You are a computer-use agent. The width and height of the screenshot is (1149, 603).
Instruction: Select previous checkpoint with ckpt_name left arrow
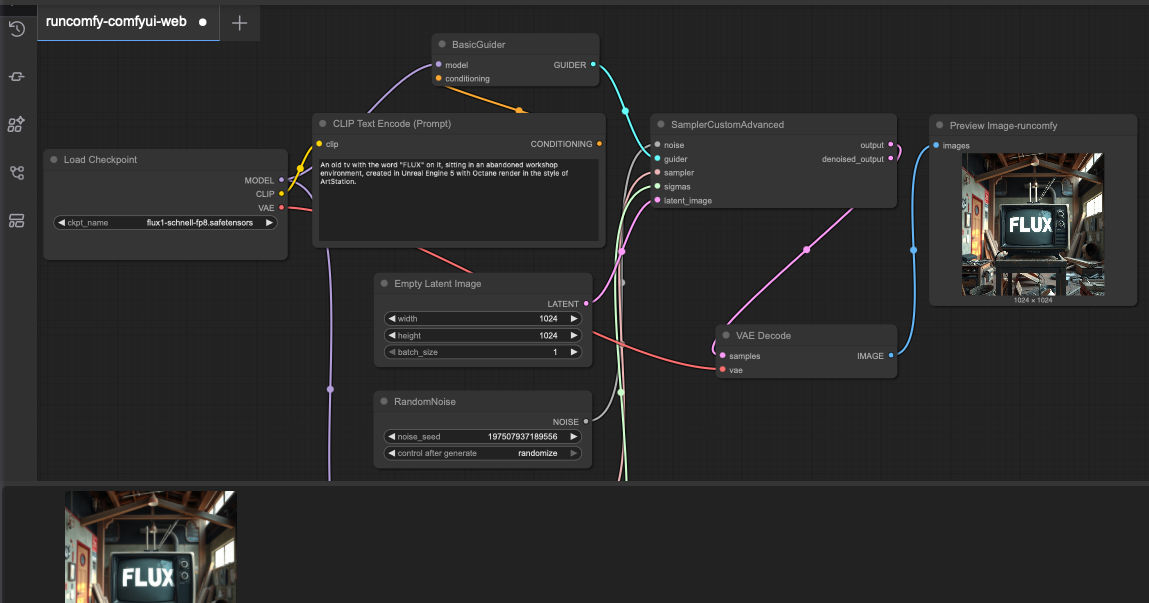62,223
